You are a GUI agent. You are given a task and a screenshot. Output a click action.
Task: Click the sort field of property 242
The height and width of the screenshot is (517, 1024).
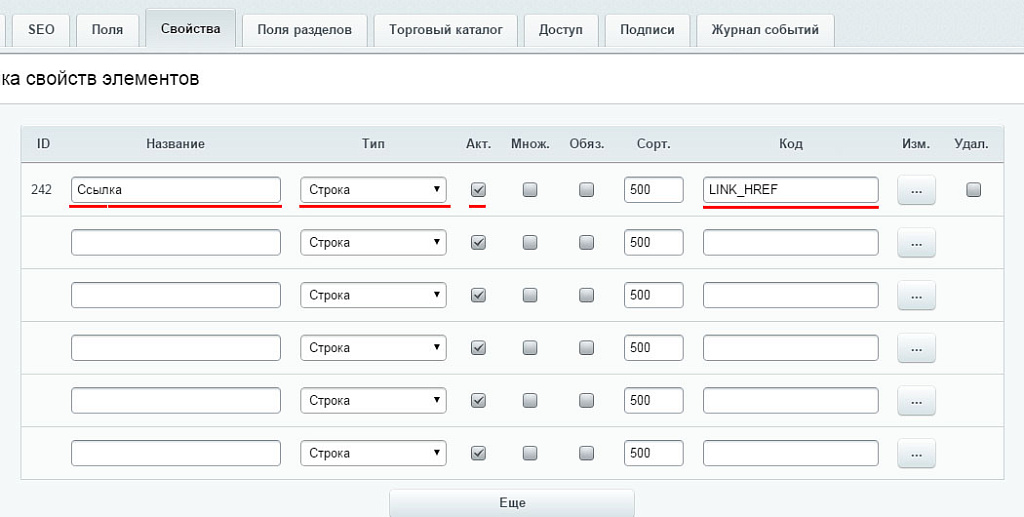653,189
